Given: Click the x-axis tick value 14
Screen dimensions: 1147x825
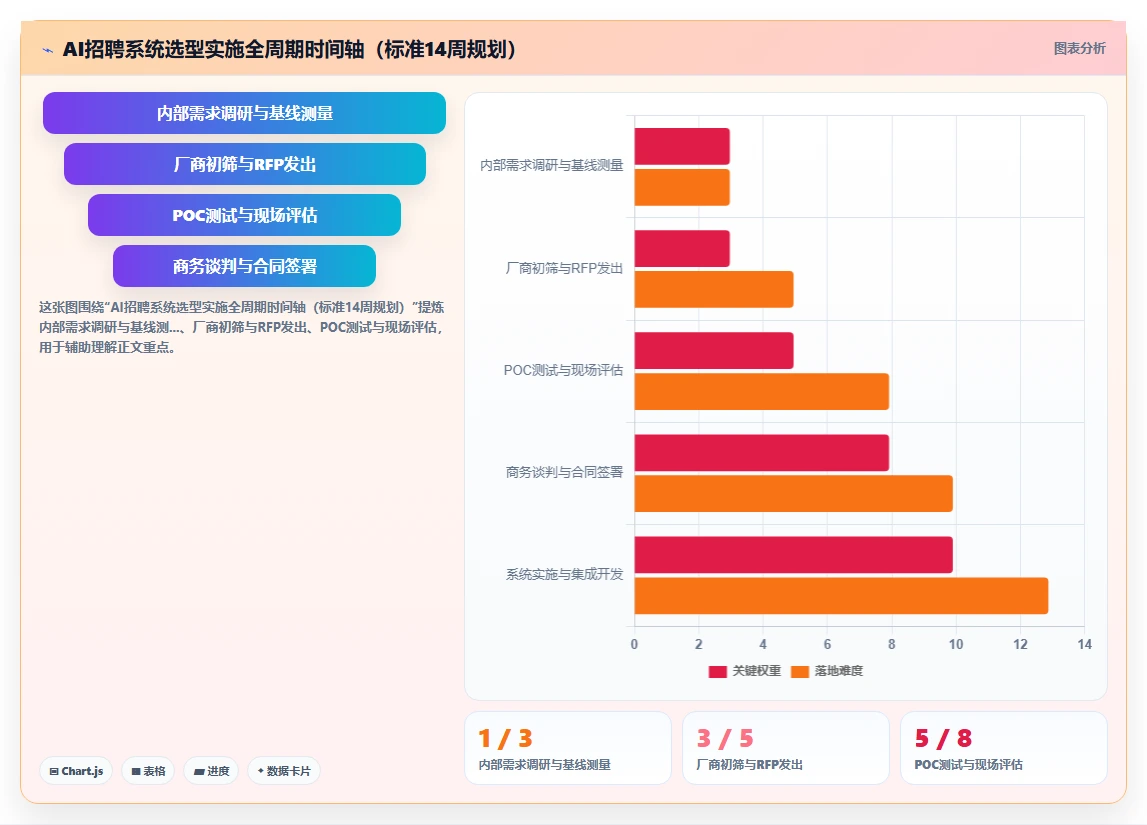Looking at the screenshot, I should point(1084,644).
